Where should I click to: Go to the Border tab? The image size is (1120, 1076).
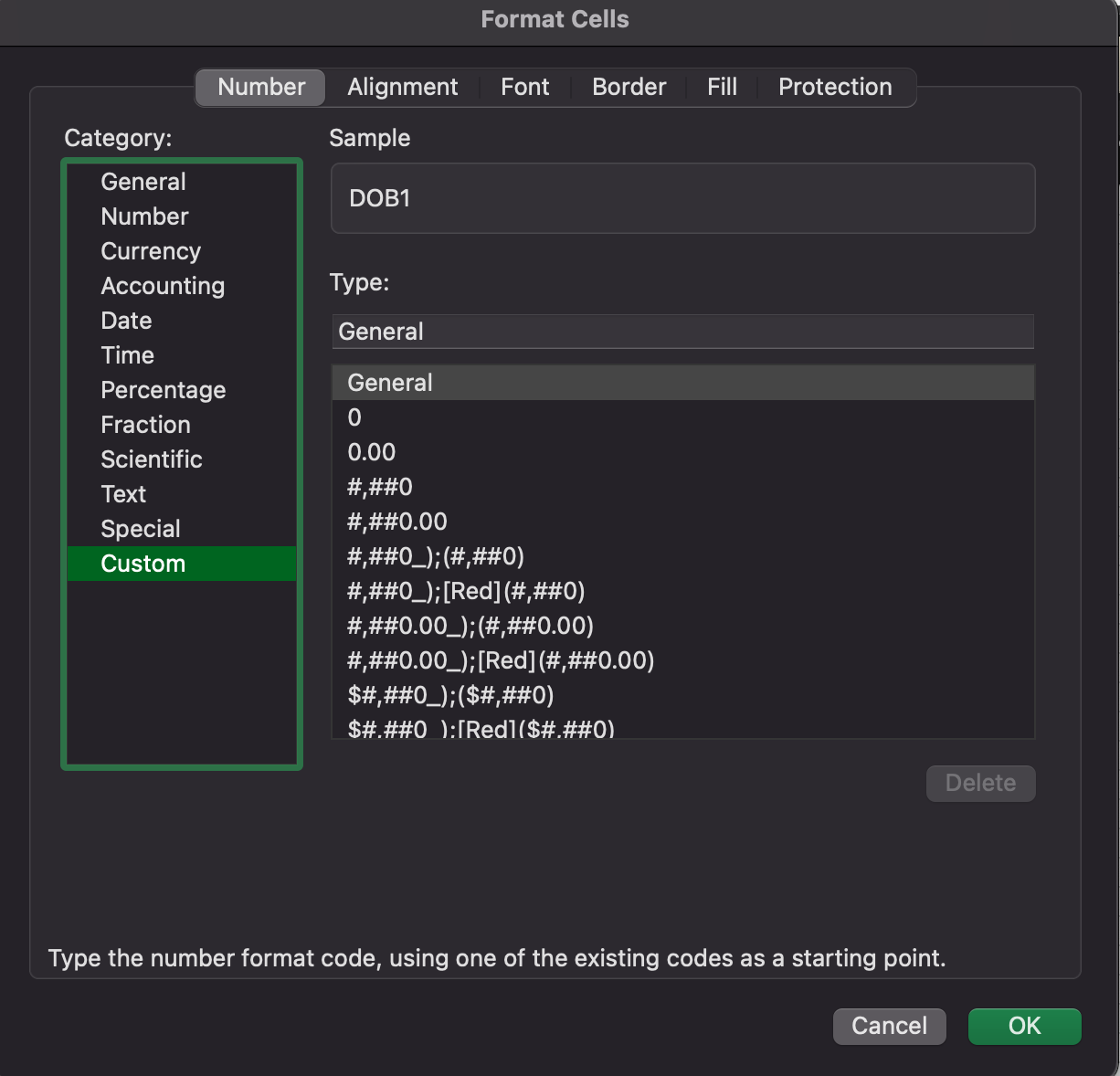(629, 87)
